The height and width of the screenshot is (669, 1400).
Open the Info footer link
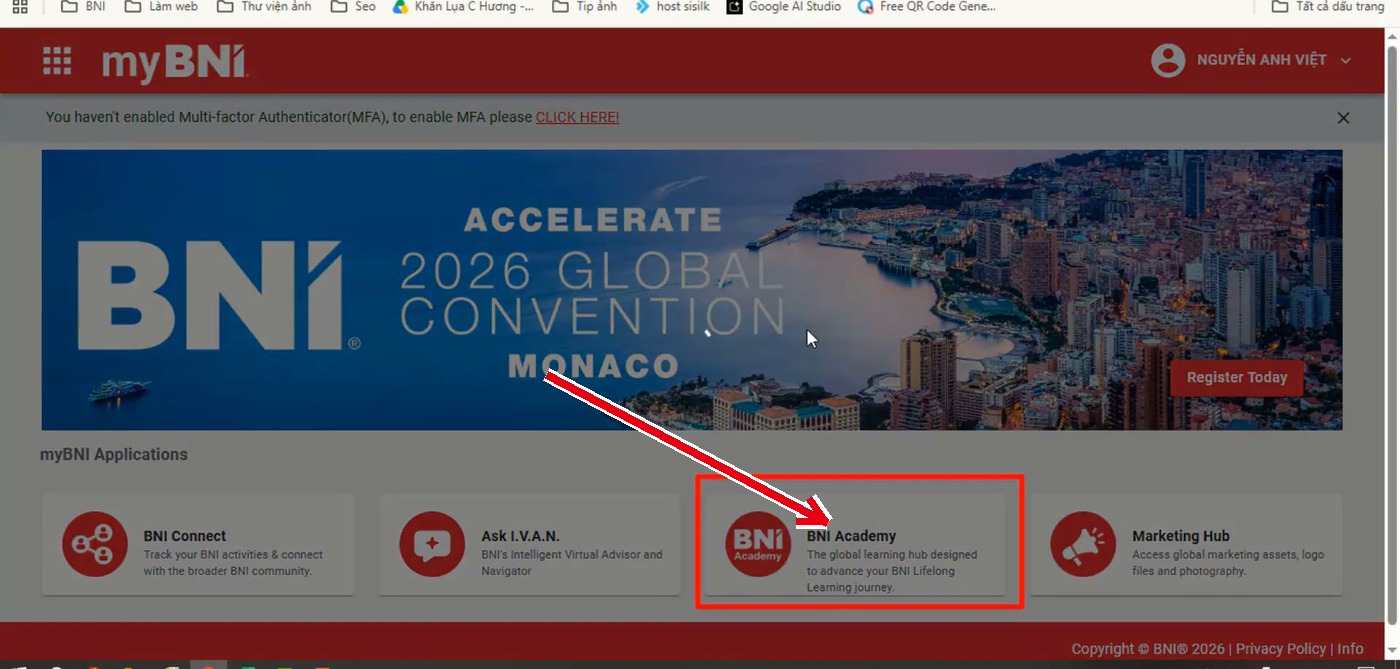click(1350, 649)
